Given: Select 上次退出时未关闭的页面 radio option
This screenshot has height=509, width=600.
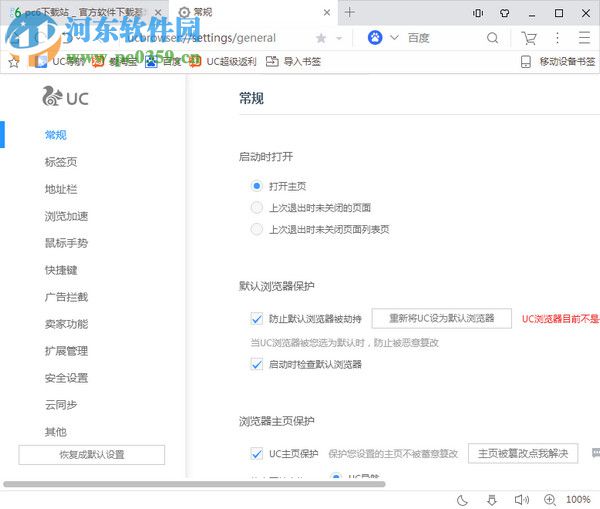Looking at the screenshot, I should [256, 208].
